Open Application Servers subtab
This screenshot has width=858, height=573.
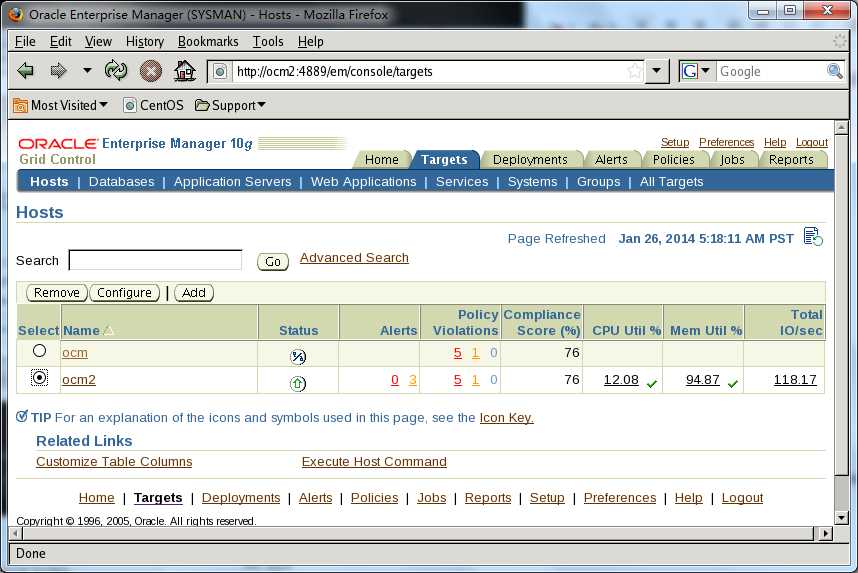[233, 182]
